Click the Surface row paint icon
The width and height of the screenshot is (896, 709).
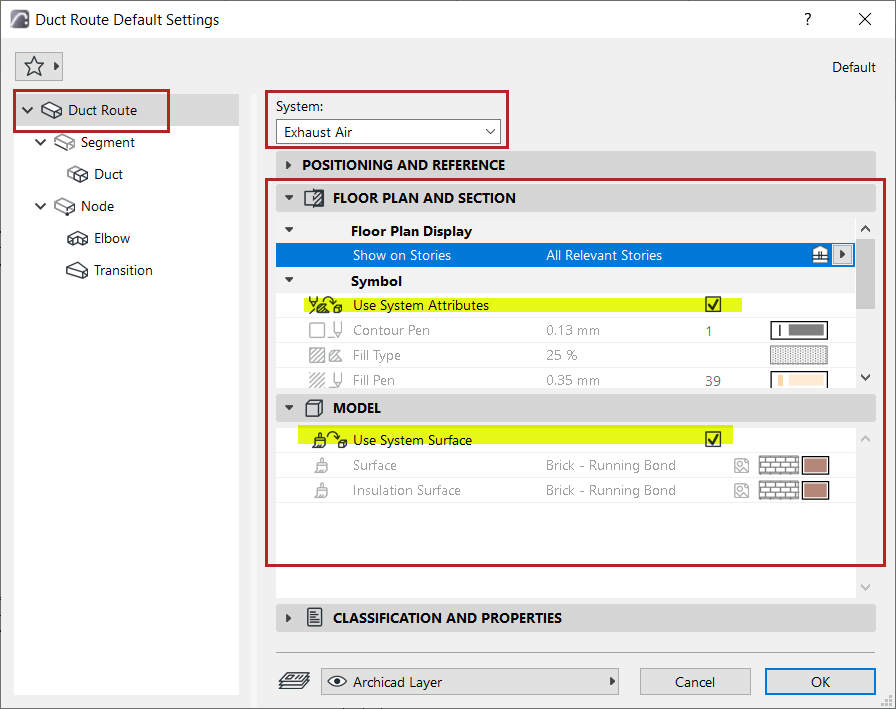(321, 465)
